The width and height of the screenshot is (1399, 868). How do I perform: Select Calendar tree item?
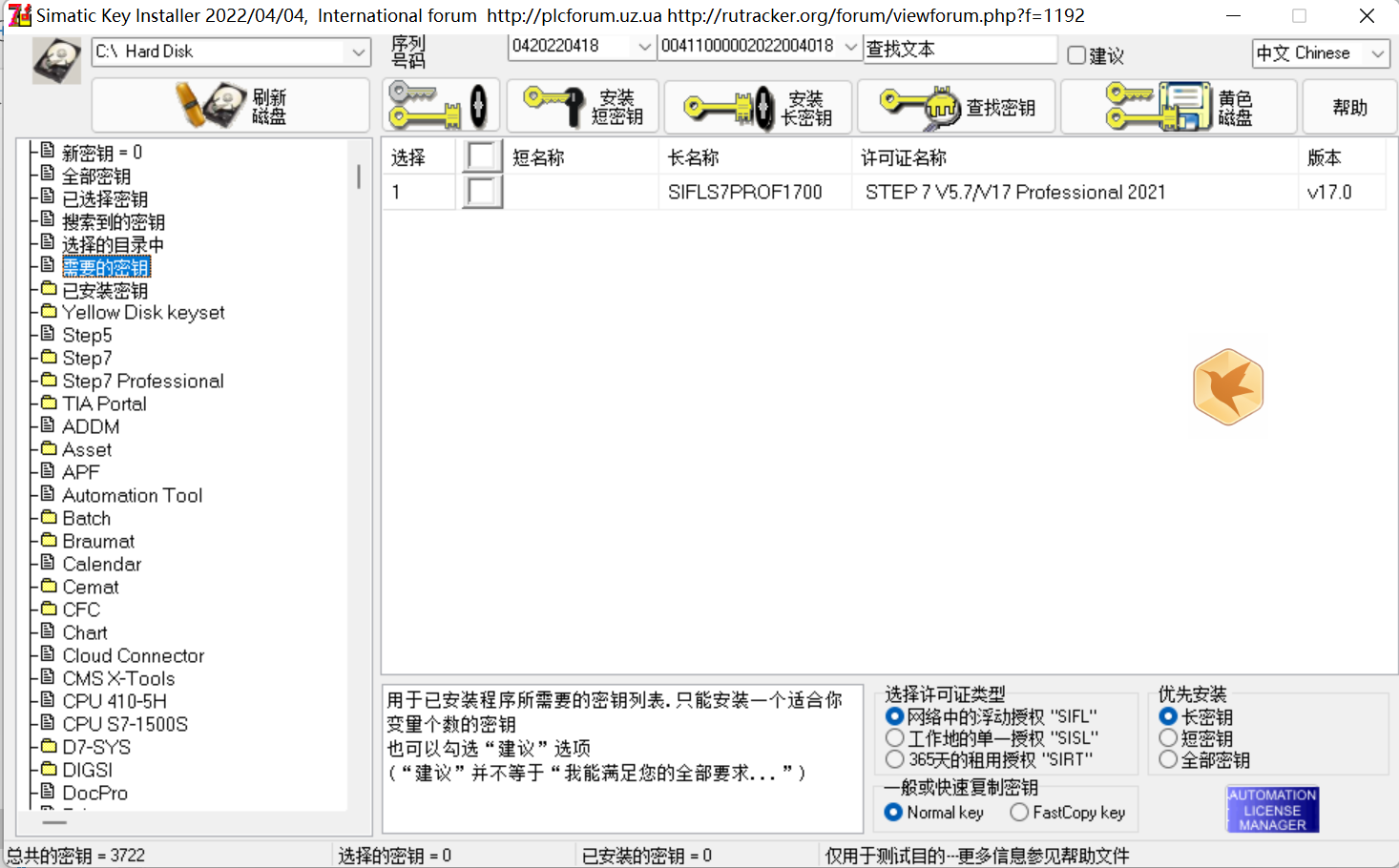tap(102, 564)
